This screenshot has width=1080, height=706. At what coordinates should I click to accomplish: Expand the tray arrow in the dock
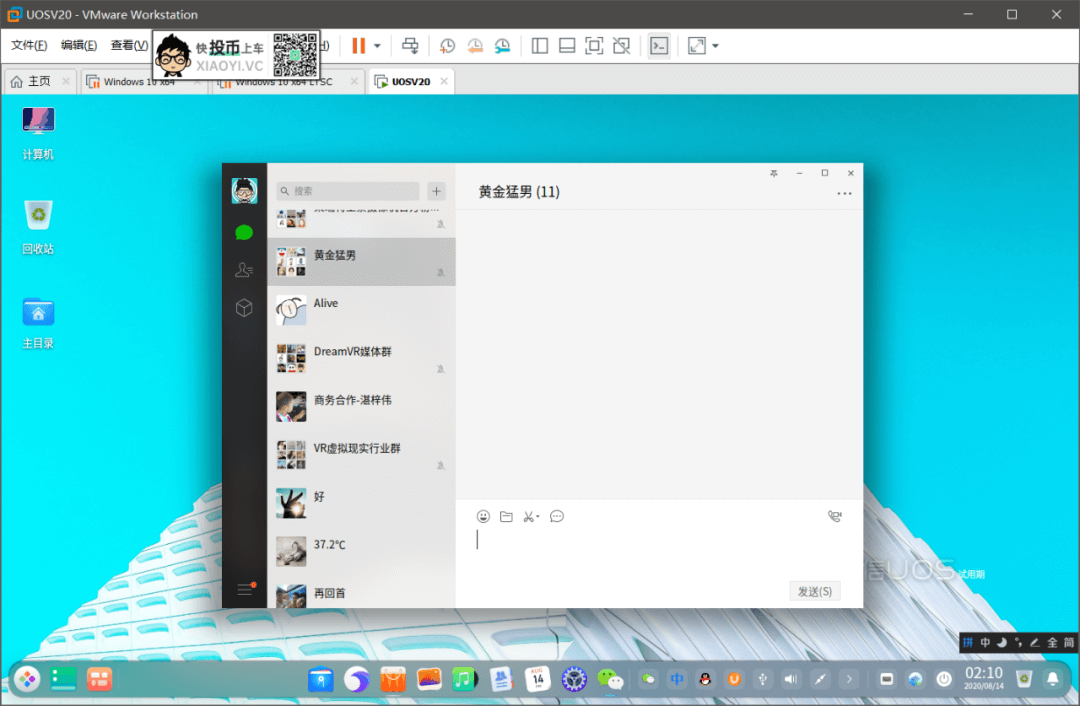click(x=849, y=680)
